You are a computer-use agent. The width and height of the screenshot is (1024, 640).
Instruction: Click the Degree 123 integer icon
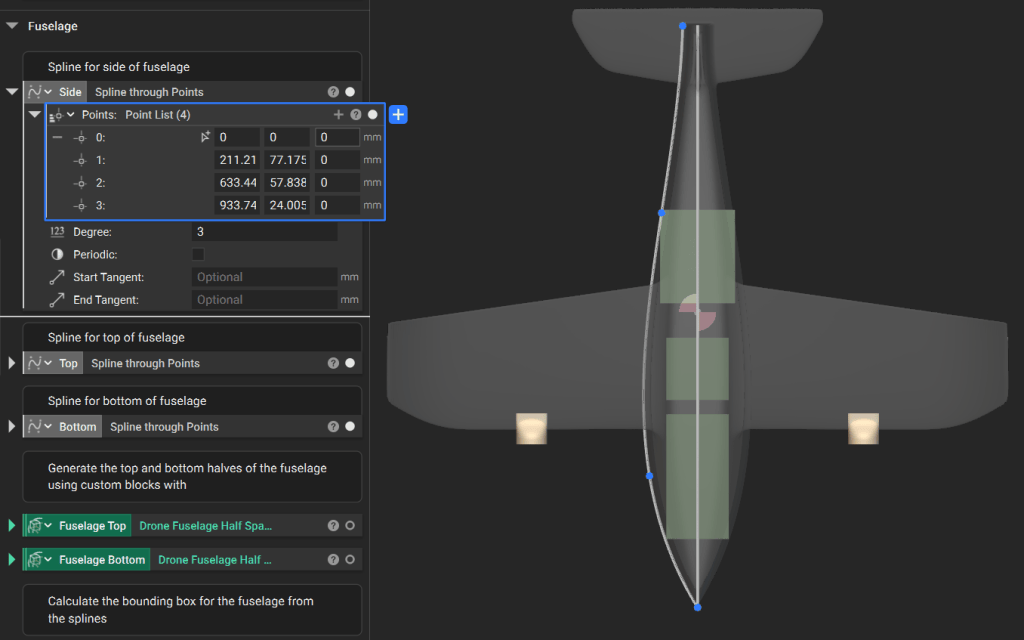pyautogui.click(x=57, y=232)
